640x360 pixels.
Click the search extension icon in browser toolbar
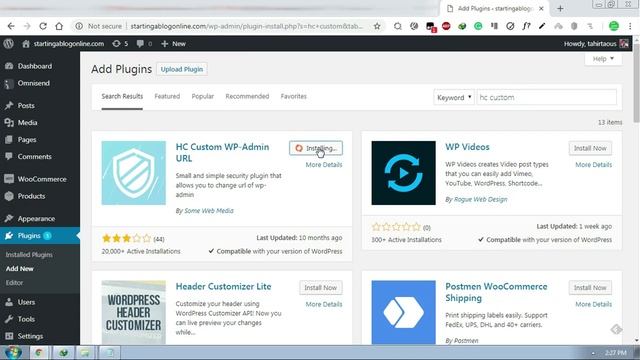pos(398,26)
